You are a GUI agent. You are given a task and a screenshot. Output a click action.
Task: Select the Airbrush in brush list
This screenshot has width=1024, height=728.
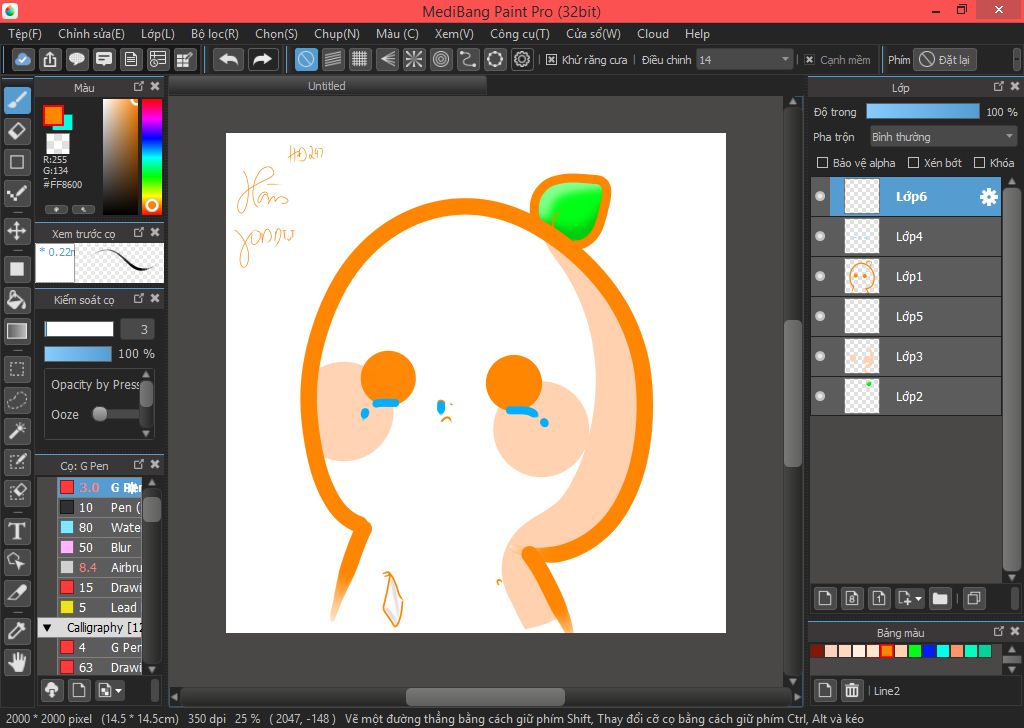pos(99,567)
